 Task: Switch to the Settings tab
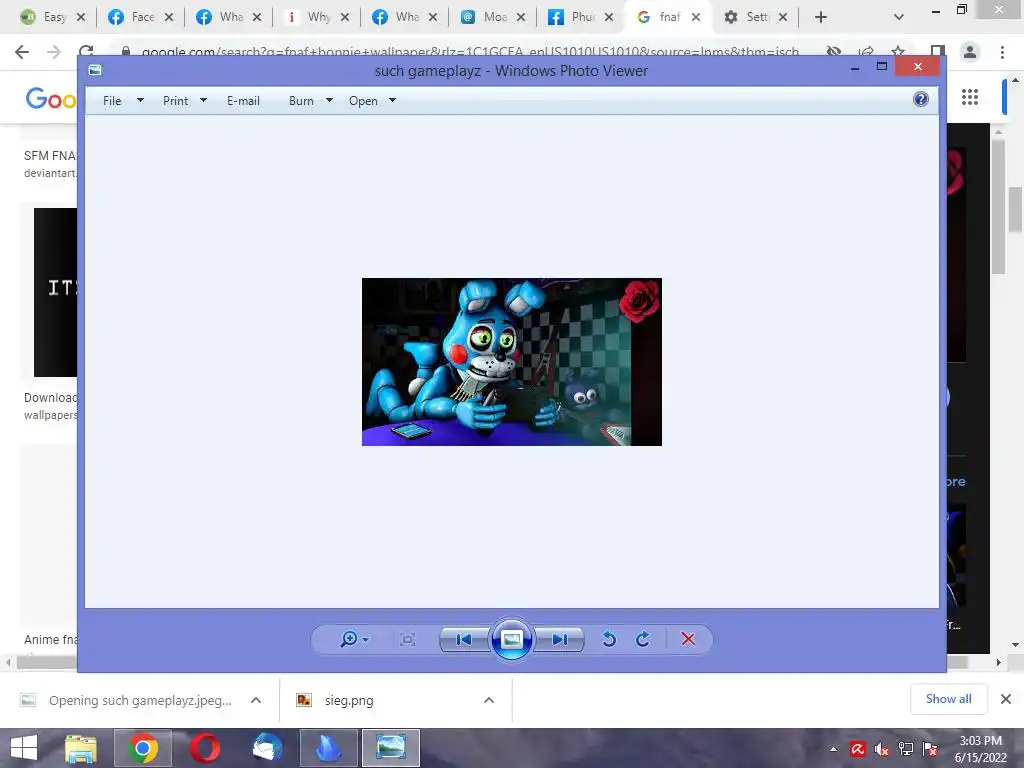click(x=757, y=17)
